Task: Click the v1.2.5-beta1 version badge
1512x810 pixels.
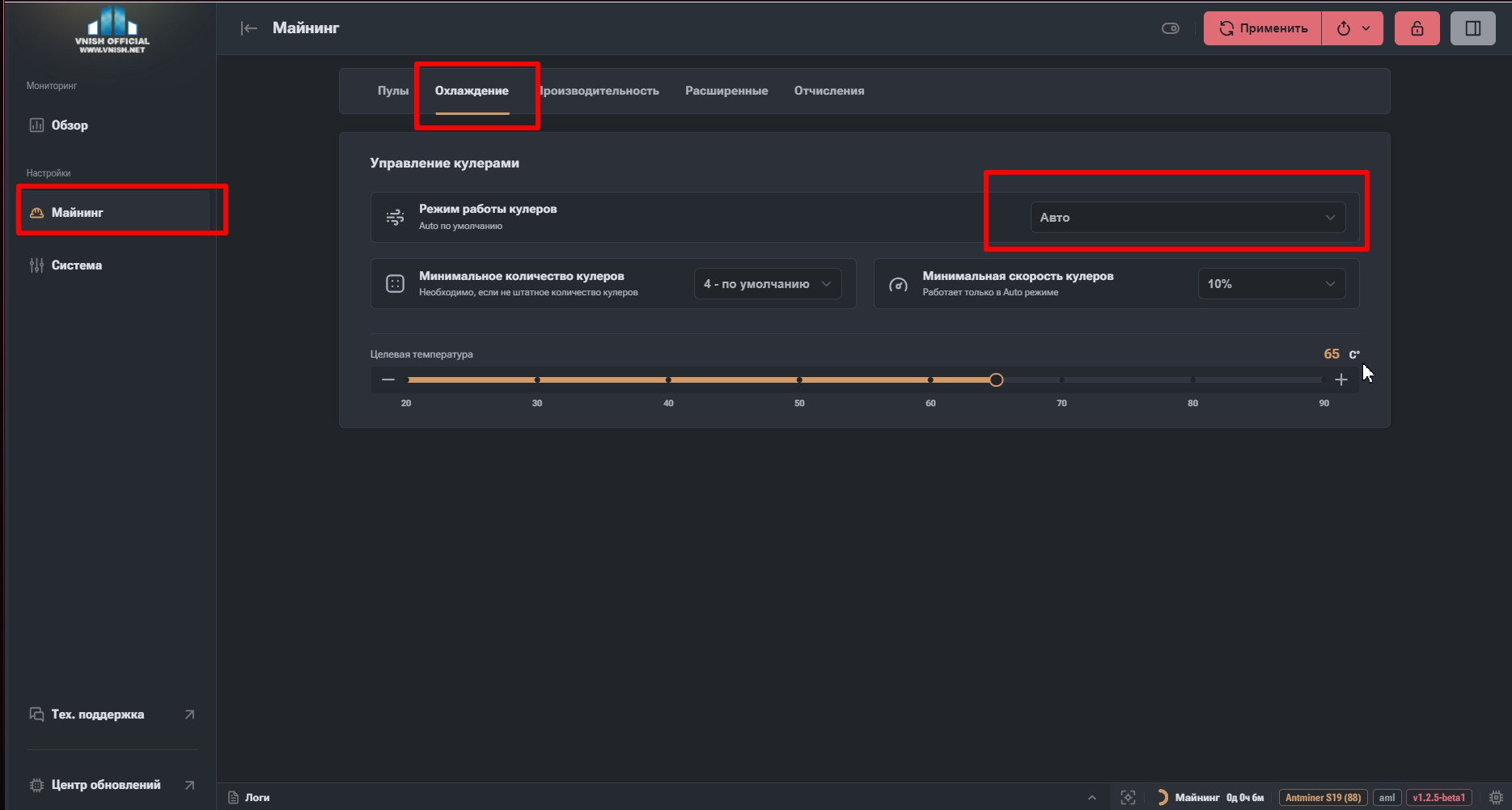Action: [x=1438, y=798]
